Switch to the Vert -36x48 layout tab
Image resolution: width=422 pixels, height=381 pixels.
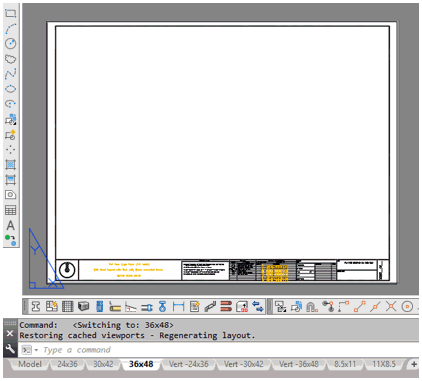[x=299, y=364]
